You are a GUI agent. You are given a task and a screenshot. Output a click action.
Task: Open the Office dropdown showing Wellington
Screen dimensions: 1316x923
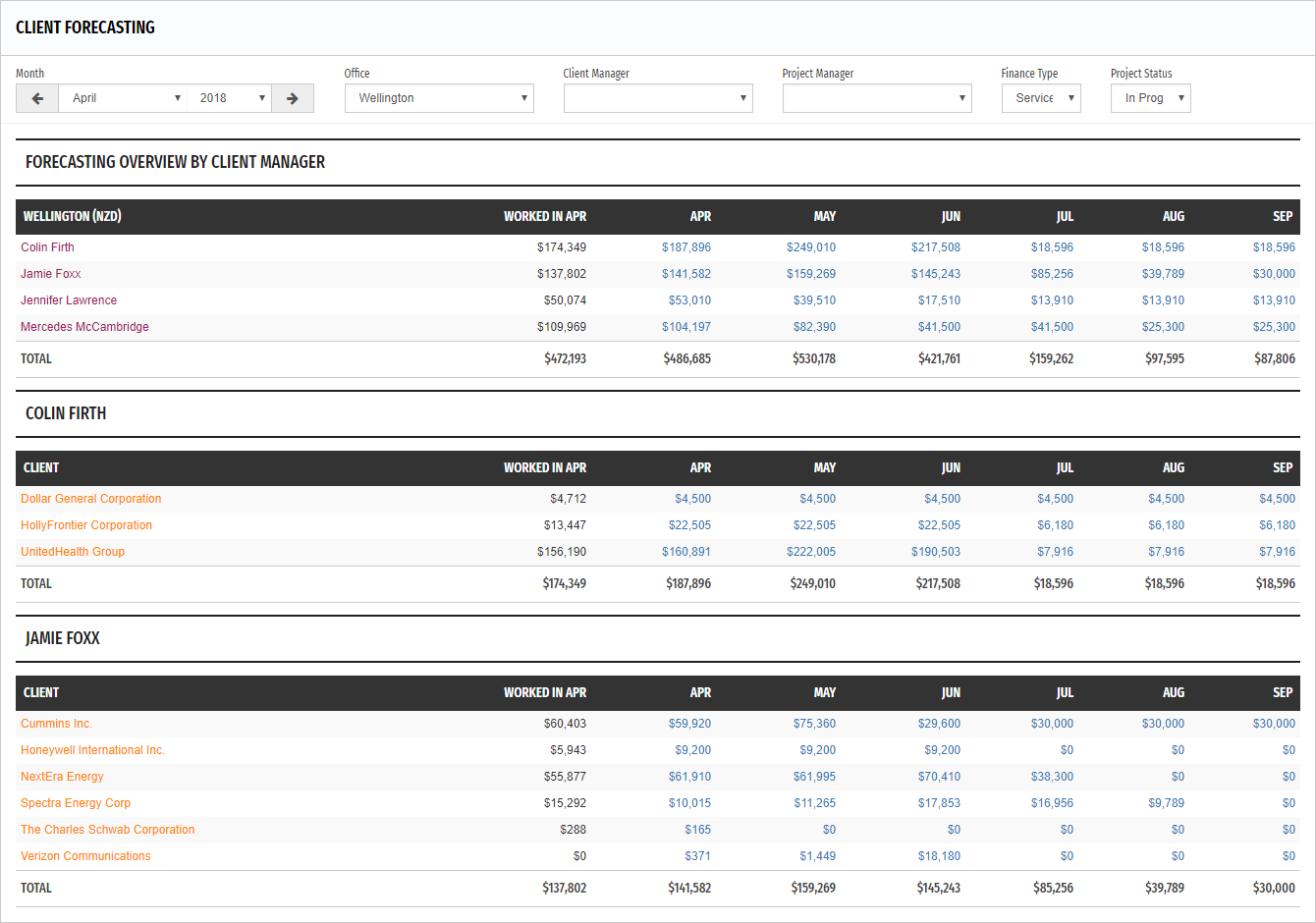pos(439,98)
